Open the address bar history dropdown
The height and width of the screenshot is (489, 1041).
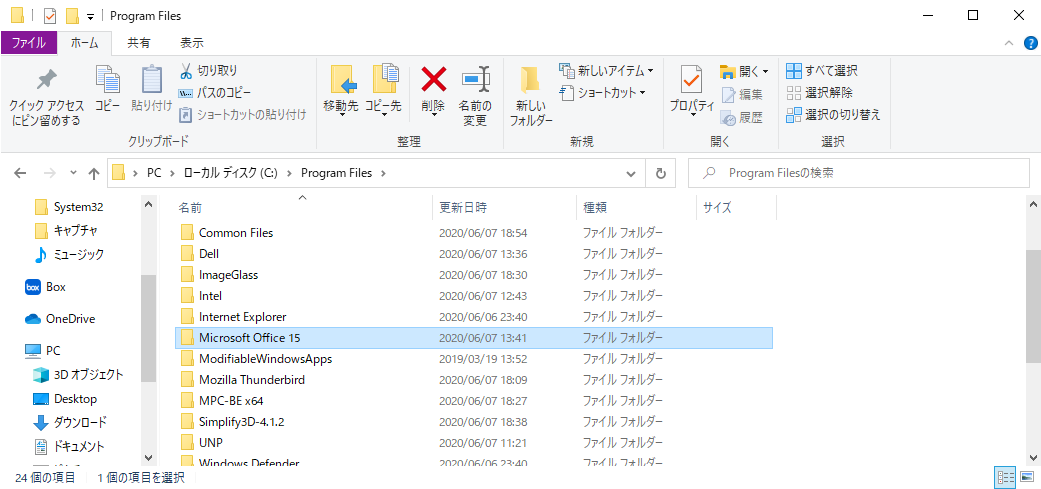click(631, 174)
